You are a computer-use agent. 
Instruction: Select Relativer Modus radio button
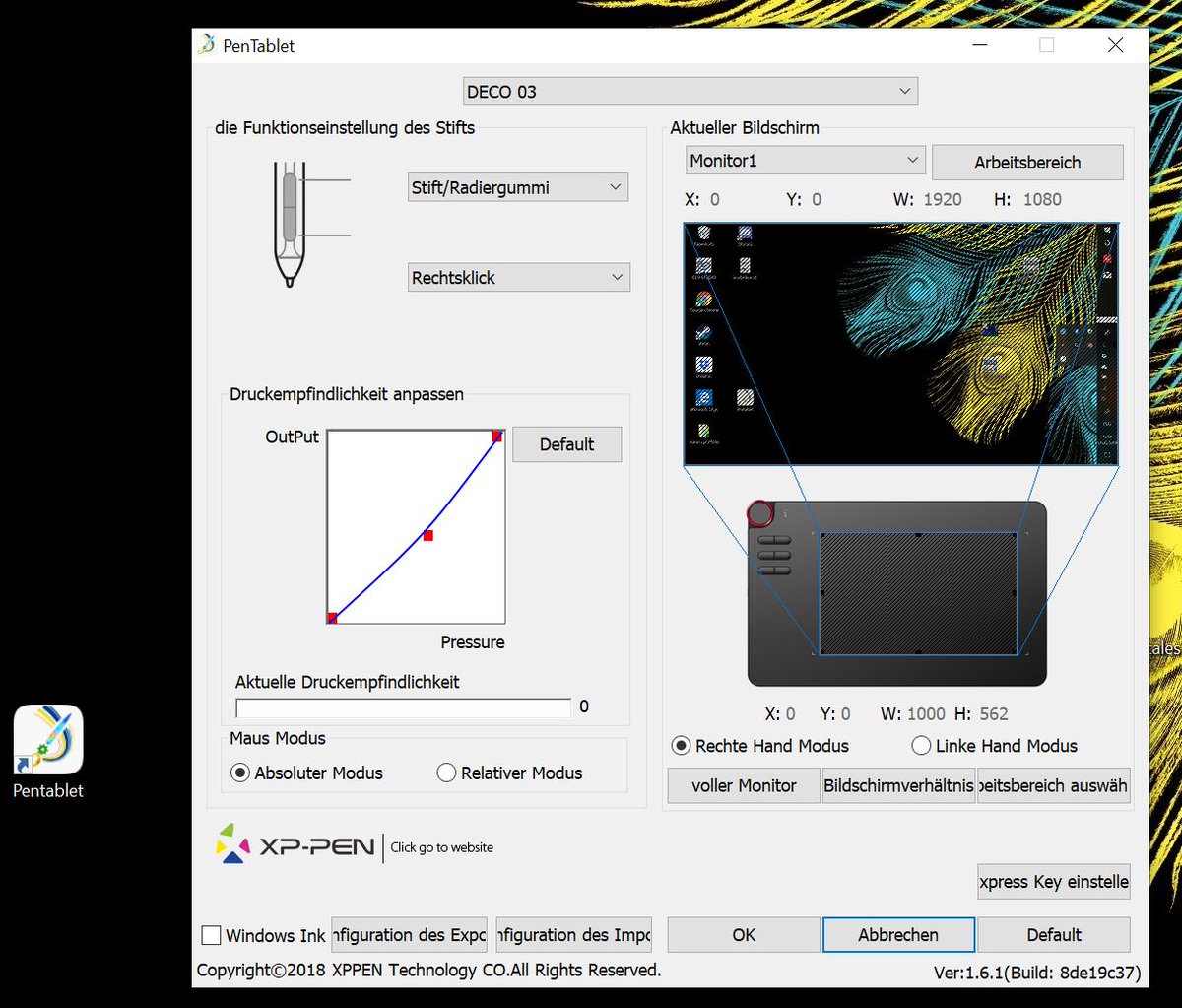446,773
